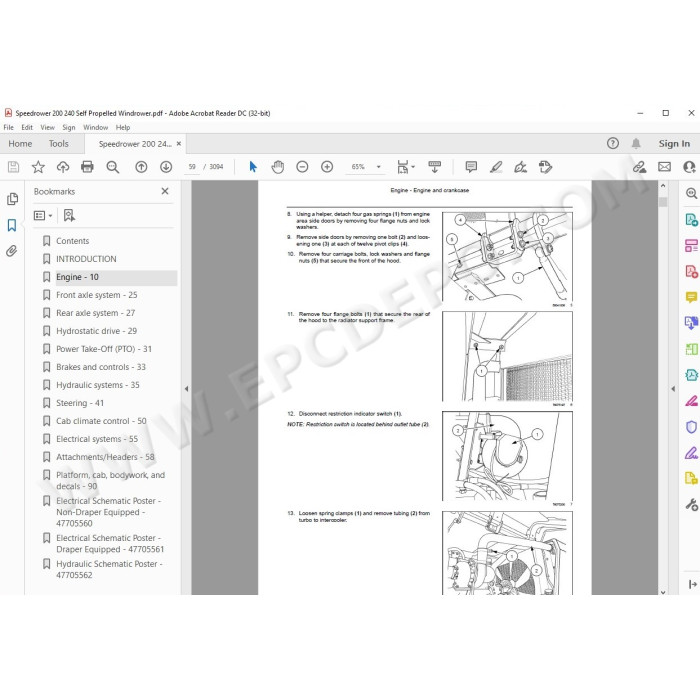Screen dimensions: 700x700
Task: Activate the Hand pan tool
Action: 278,167
